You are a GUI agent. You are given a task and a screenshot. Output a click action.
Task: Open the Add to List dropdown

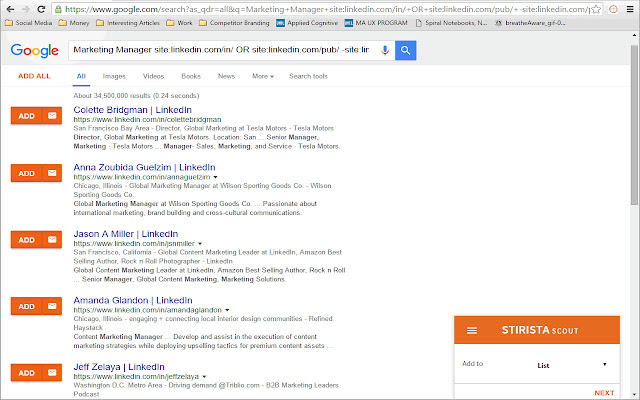[x=571, y=365]
